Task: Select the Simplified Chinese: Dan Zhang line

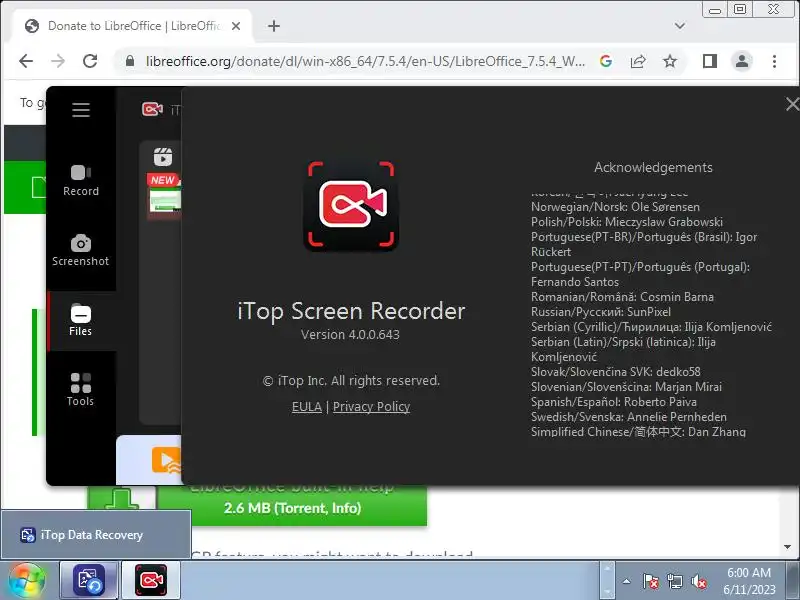Action: tap(638, 432)
